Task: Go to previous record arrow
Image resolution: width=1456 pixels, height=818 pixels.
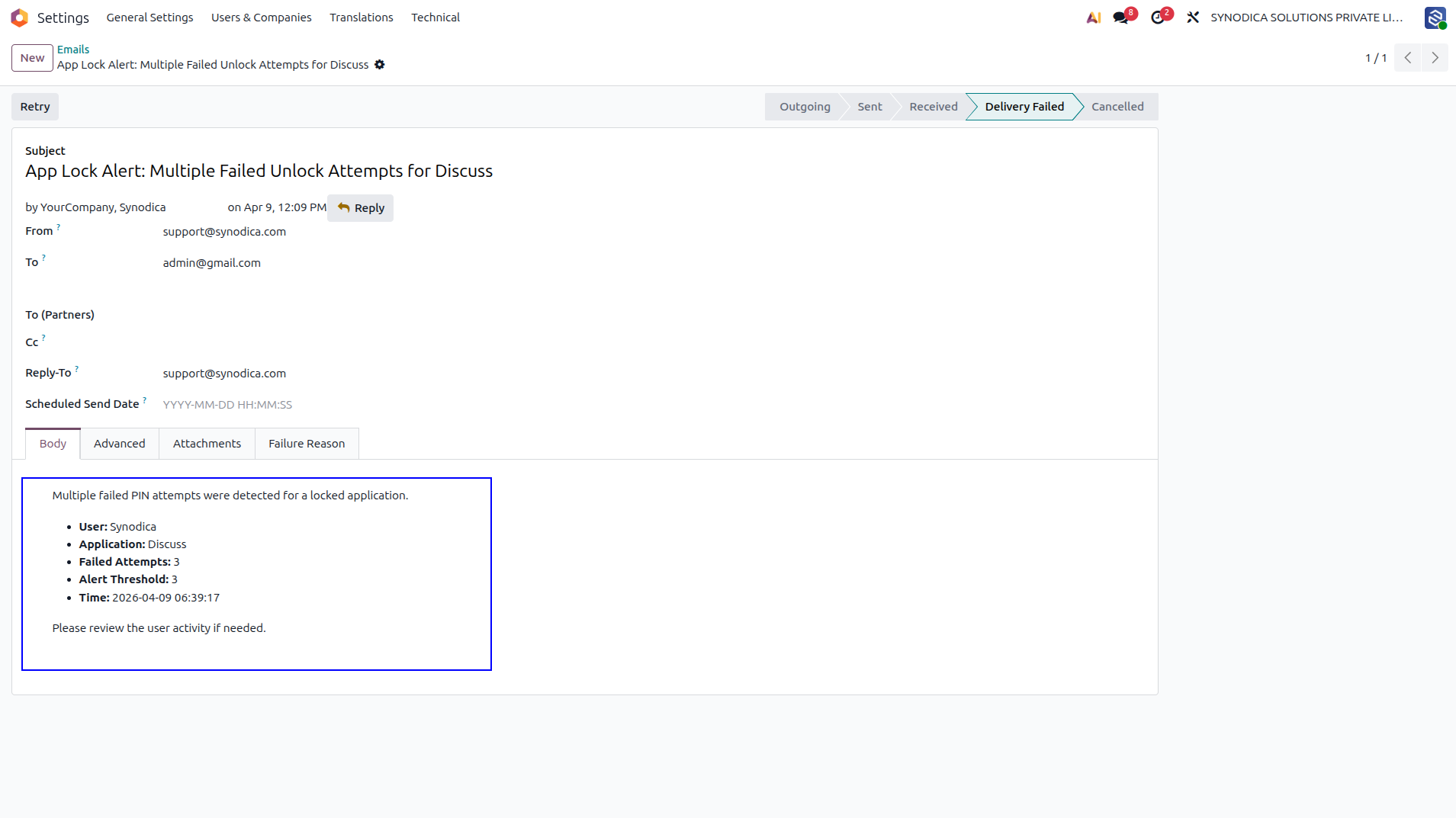Action: (1408, 58)
